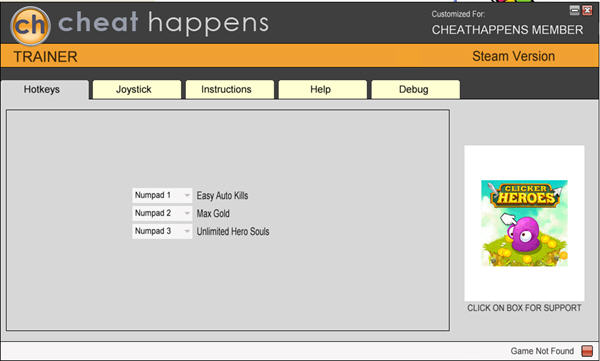Click the Max Gold label

pos(213,214)
